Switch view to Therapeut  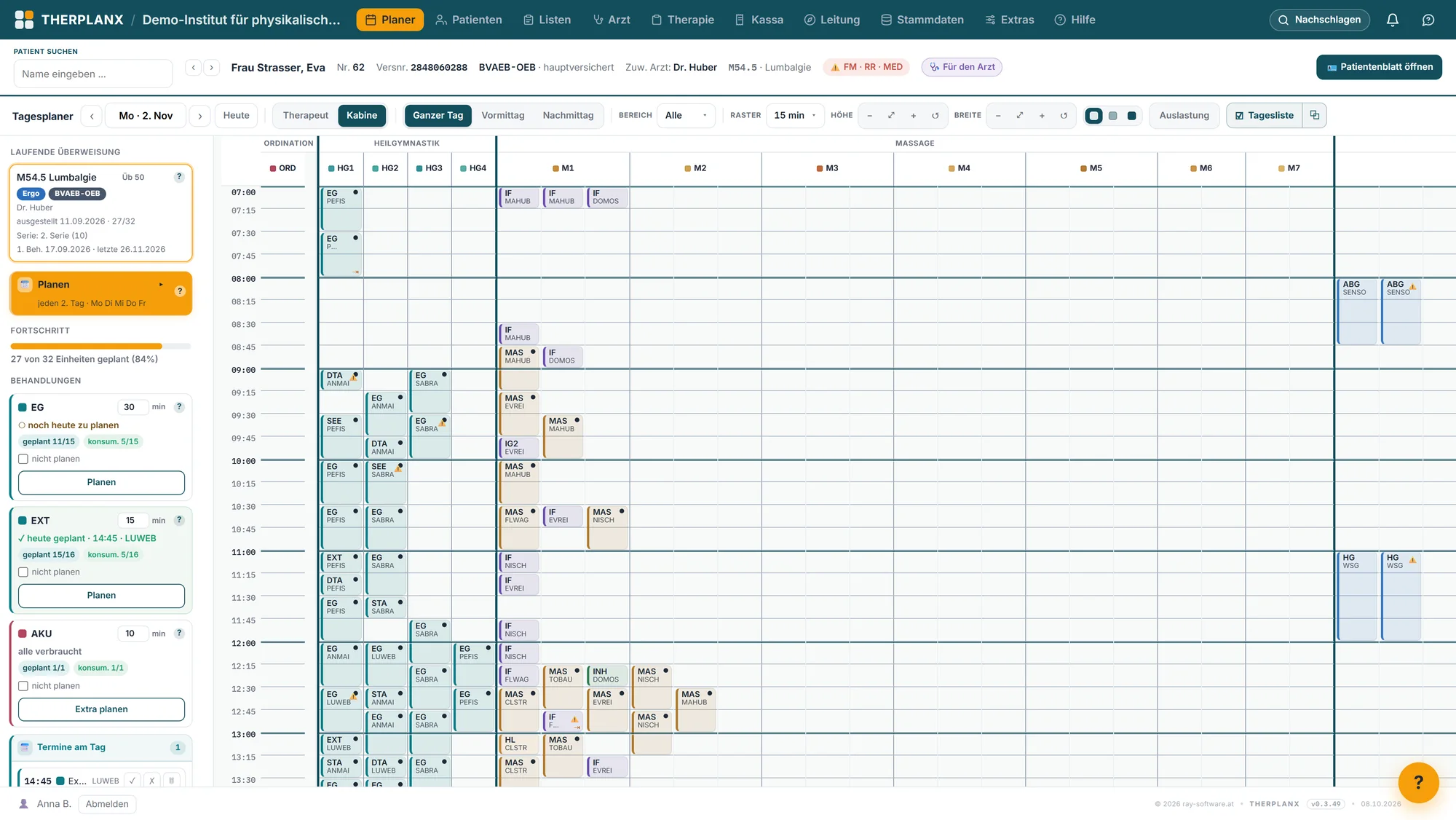(305, 115)
